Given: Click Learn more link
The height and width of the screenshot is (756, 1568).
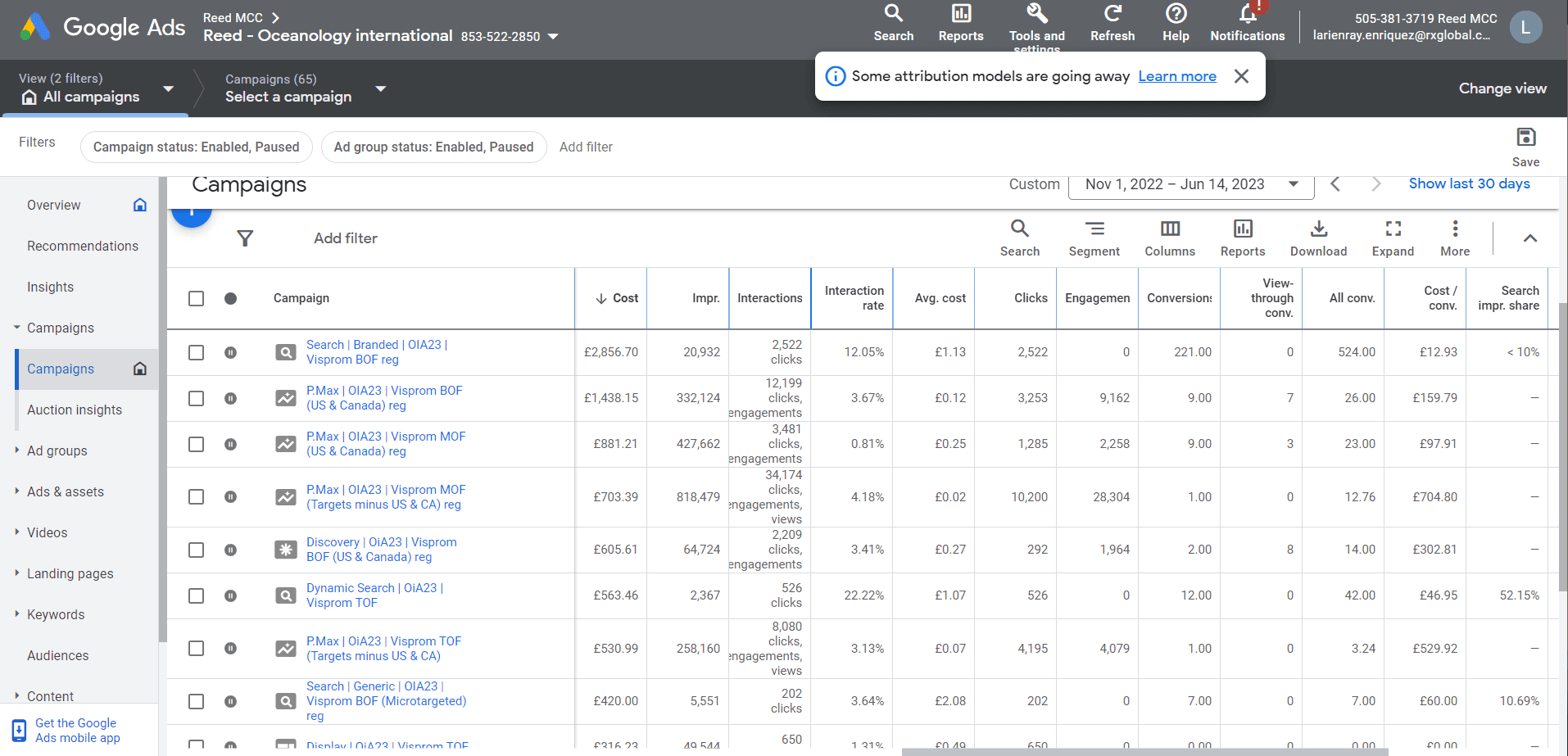Looking at the screenshot, I should pyautogui.click(x=1177, y=76).
